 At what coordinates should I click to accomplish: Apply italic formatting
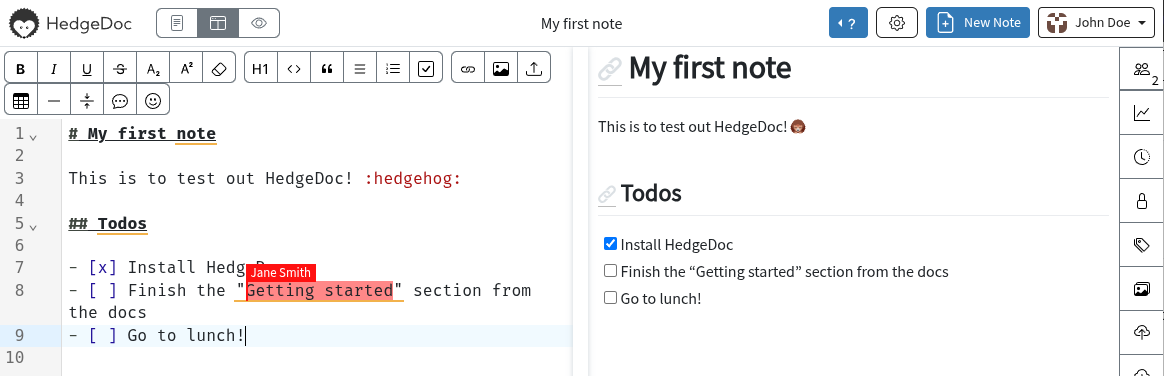(x=54, y=69)
